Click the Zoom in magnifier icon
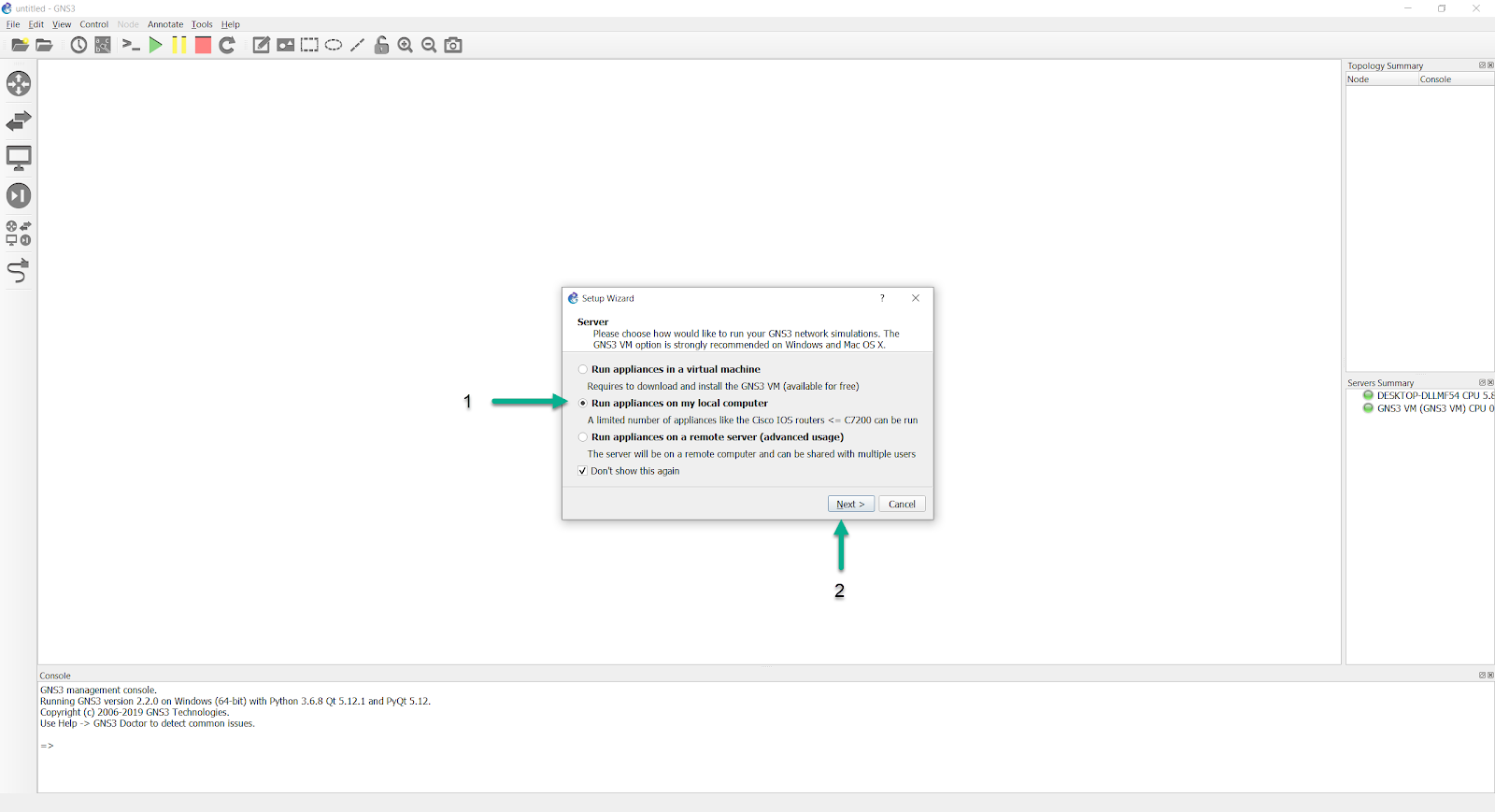1495x812 pixels. pyautogui.click(x=406, y=45)
